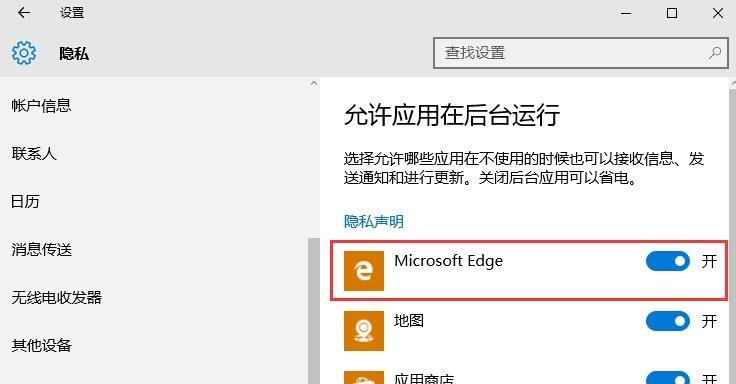Open 帐户信息 privacy category

(41, 106)
